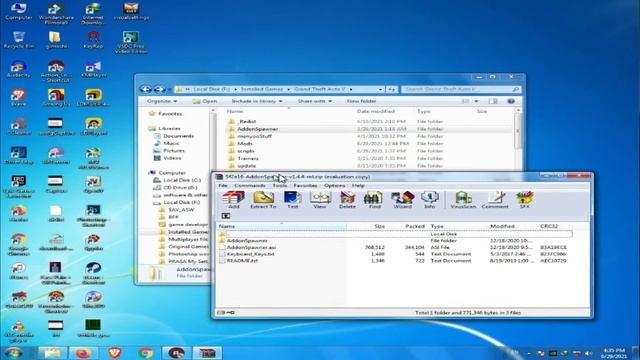Open Chrome from the taskbar
Image resolution: width=640 pixels, height=360 pixels.
click(146, 353)
